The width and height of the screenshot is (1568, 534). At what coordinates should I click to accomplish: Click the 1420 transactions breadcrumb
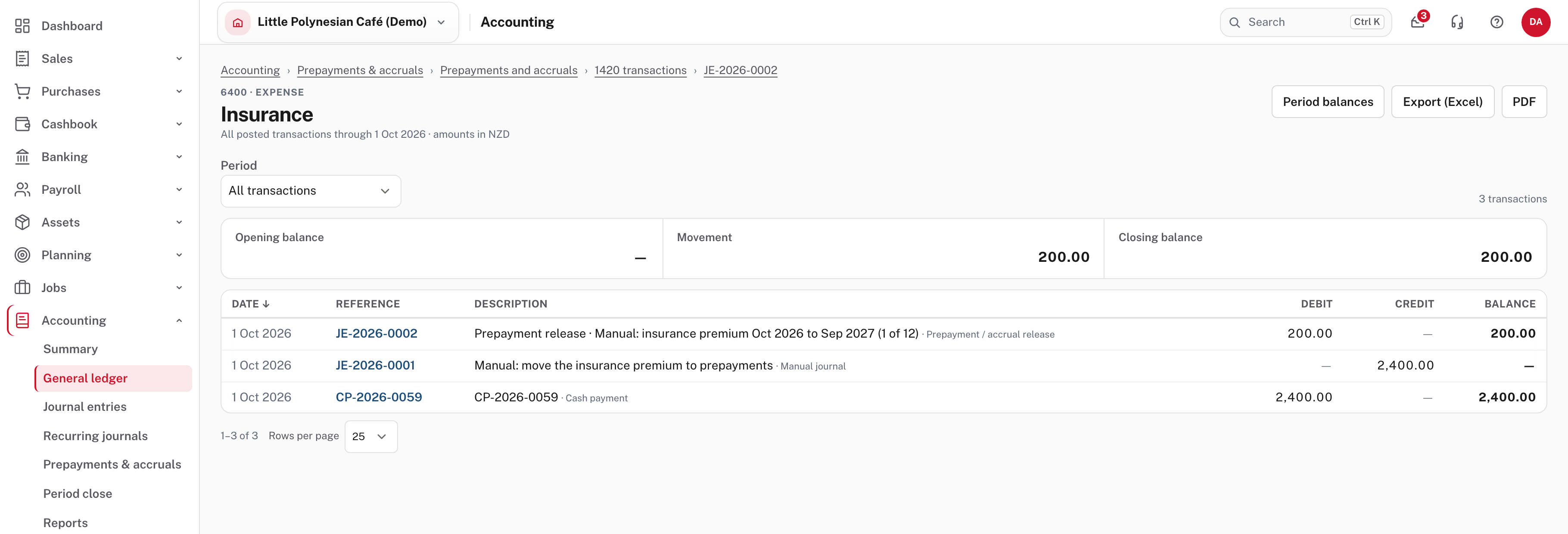(641, 70)
